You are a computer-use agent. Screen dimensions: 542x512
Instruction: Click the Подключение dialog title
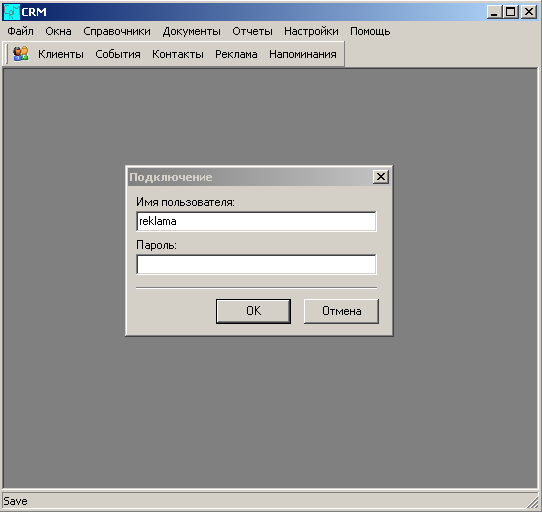pyautogui.click(x=171, y=177)
